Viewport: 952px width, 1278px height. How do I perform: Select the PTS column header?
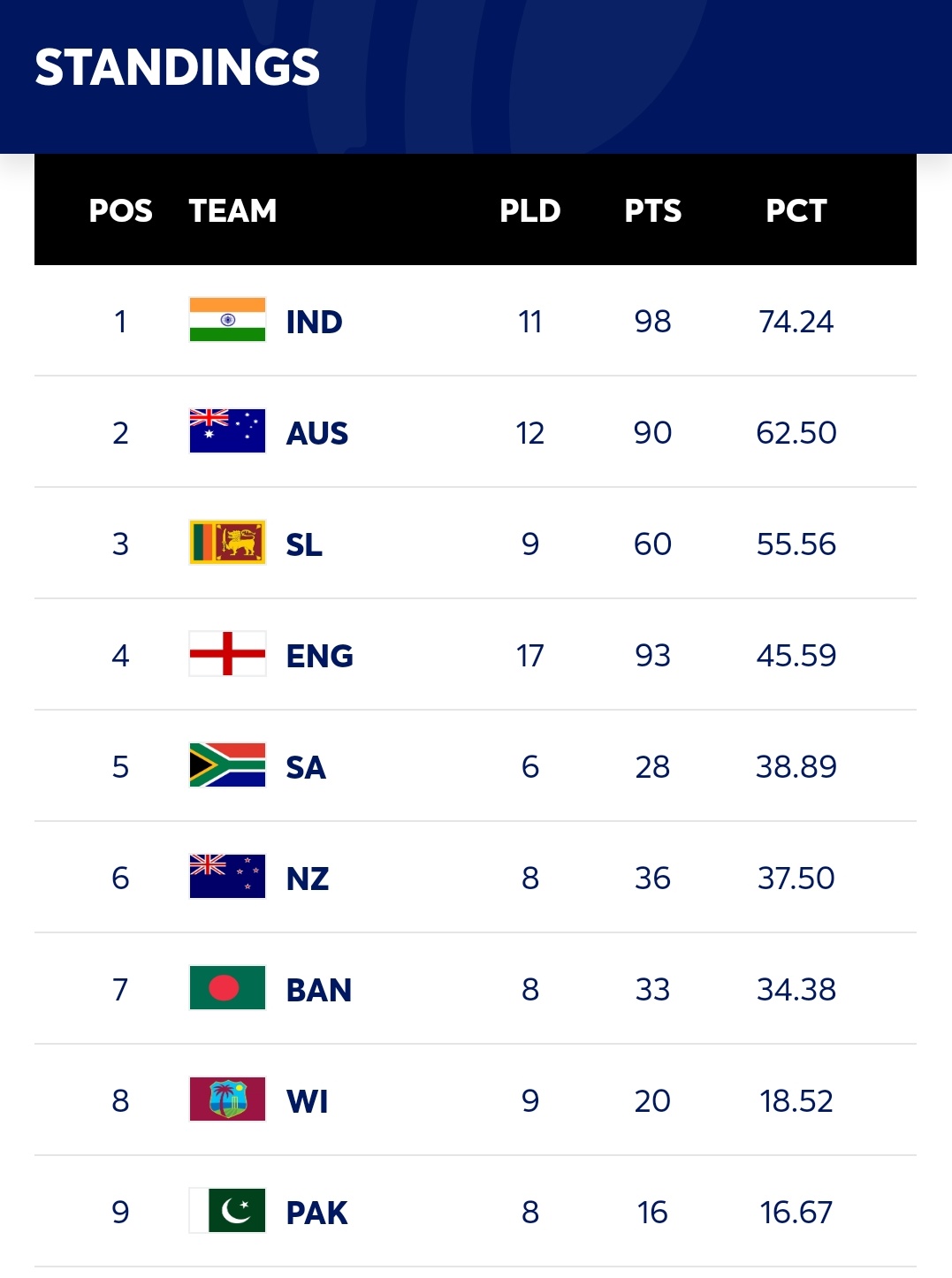click(x=652, y=211)
